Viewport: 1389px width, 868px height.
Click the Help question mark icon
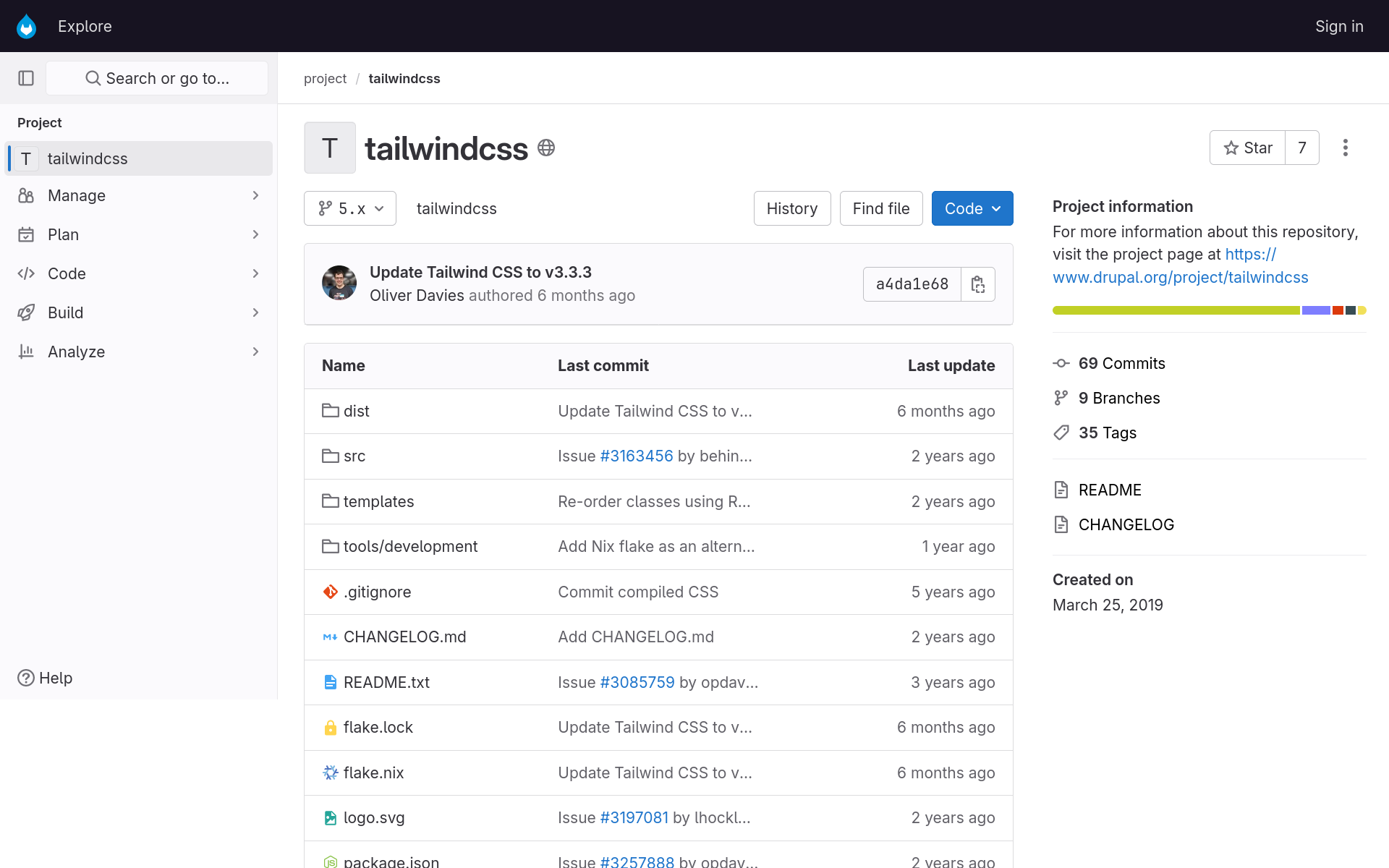(x=26, y=678)
